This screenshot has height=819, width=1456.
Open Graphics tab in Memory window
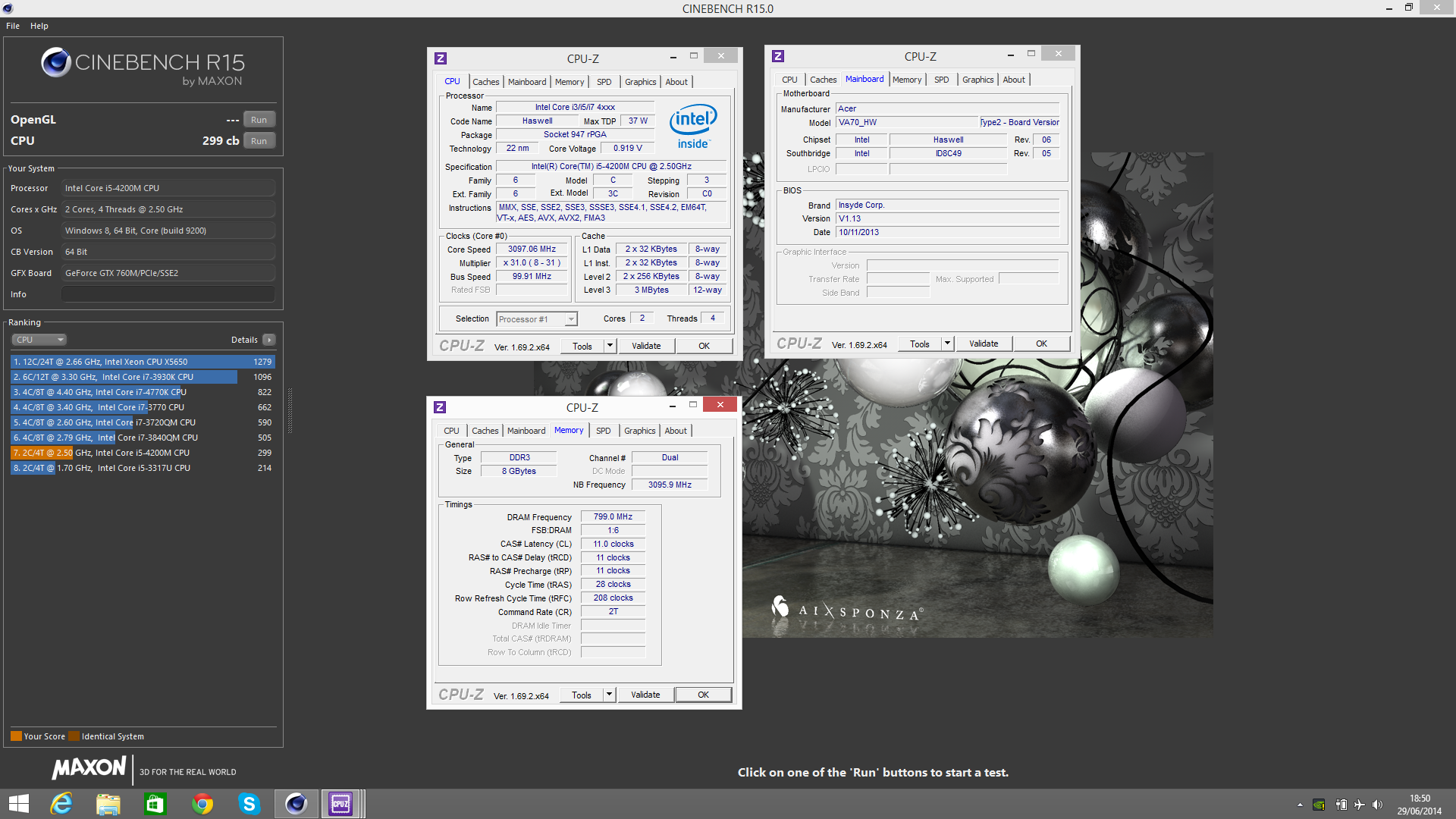pos(639,431)
